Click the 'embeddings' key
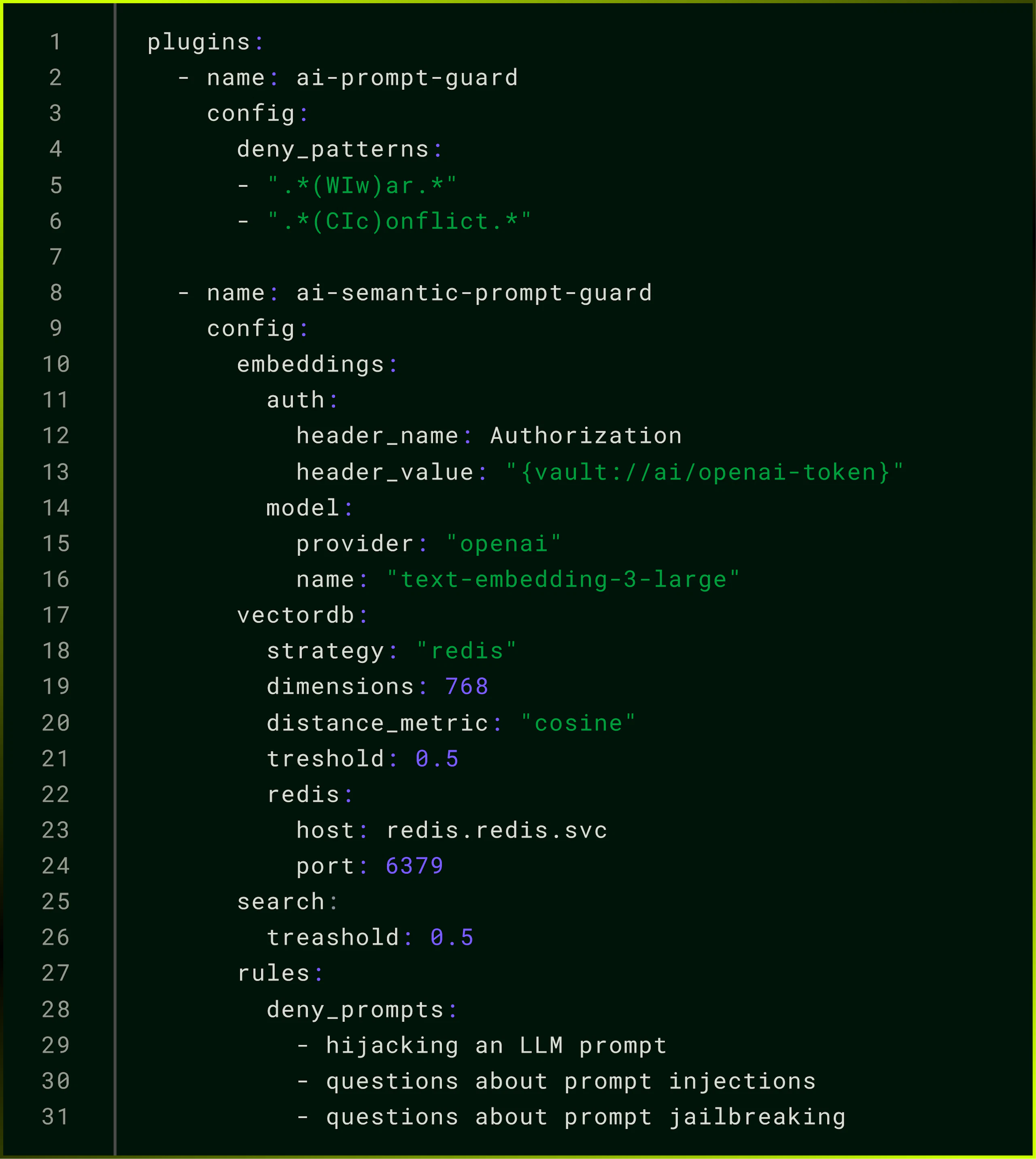The image size is (1036, 1159). click(x=310, y=365)
